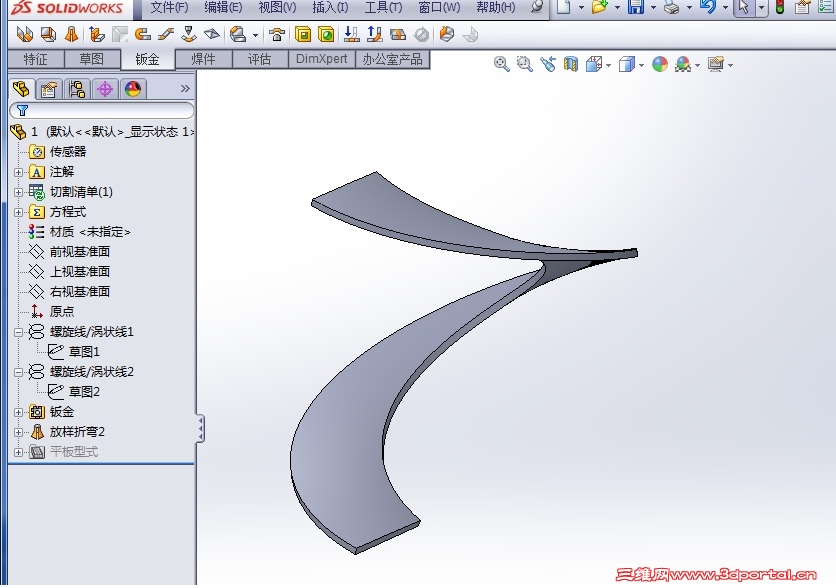The height and width of the screenshot is (588, 836).
Task: Open the 办公室产品 tab
Action: [x=392, y=59]
